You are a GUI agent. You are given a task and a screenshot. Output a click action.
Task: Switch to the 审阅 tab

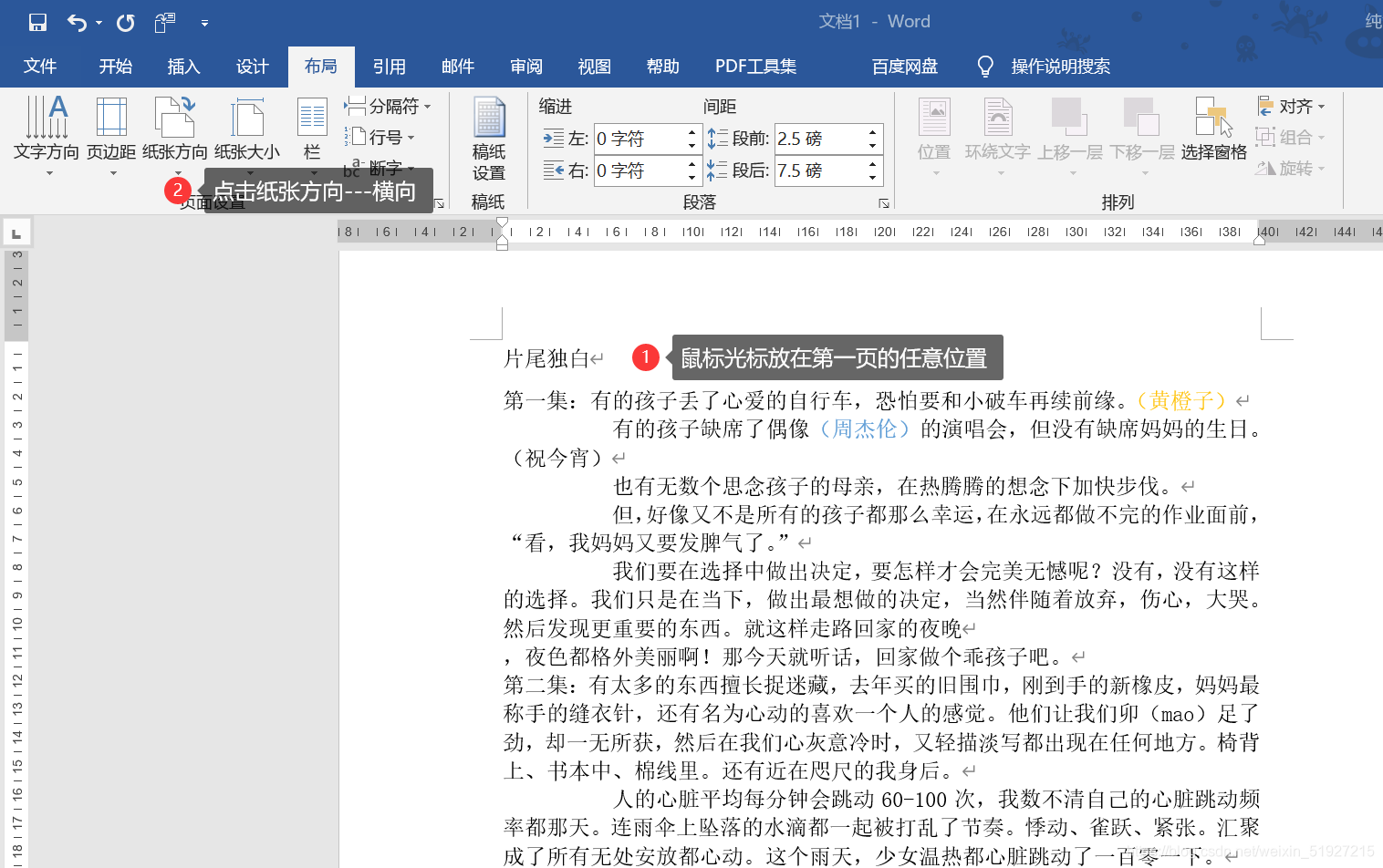click(526, 67)
